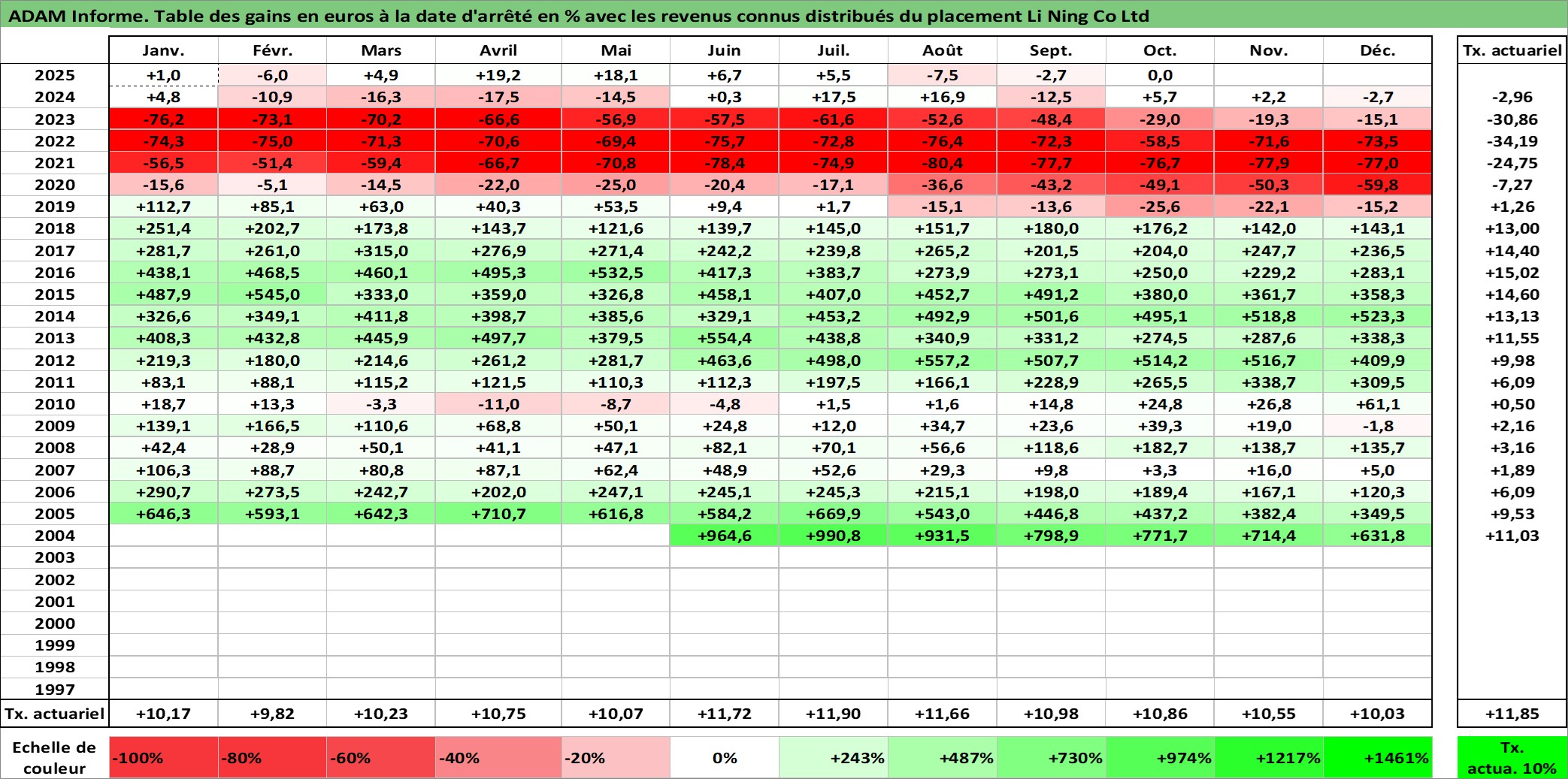
Task: Click the cell with +798,9
Action: click(x=1051, y=536)
